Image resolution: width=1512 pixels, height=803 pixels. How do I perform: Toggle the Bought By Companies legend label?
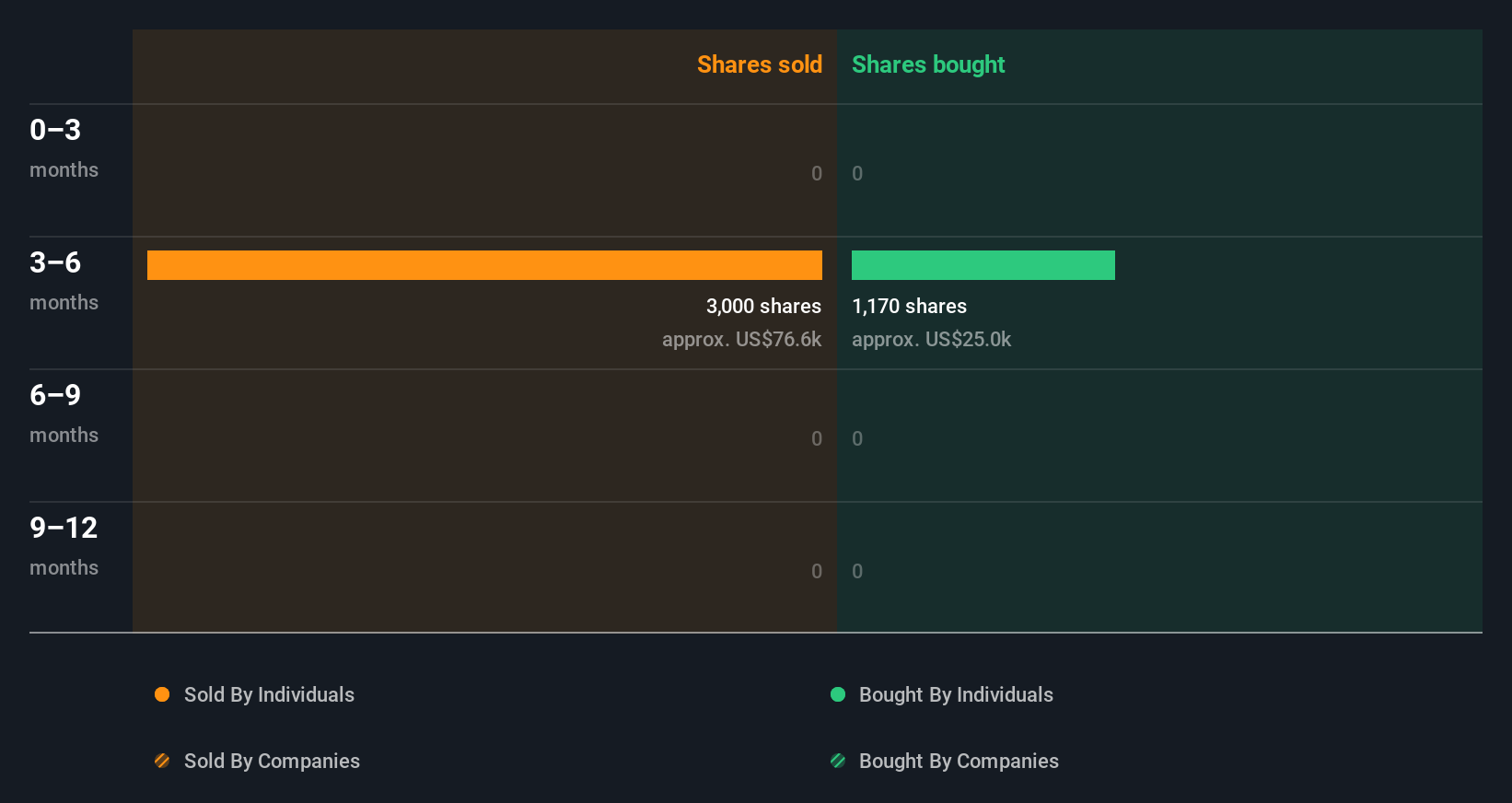(959, 761)
